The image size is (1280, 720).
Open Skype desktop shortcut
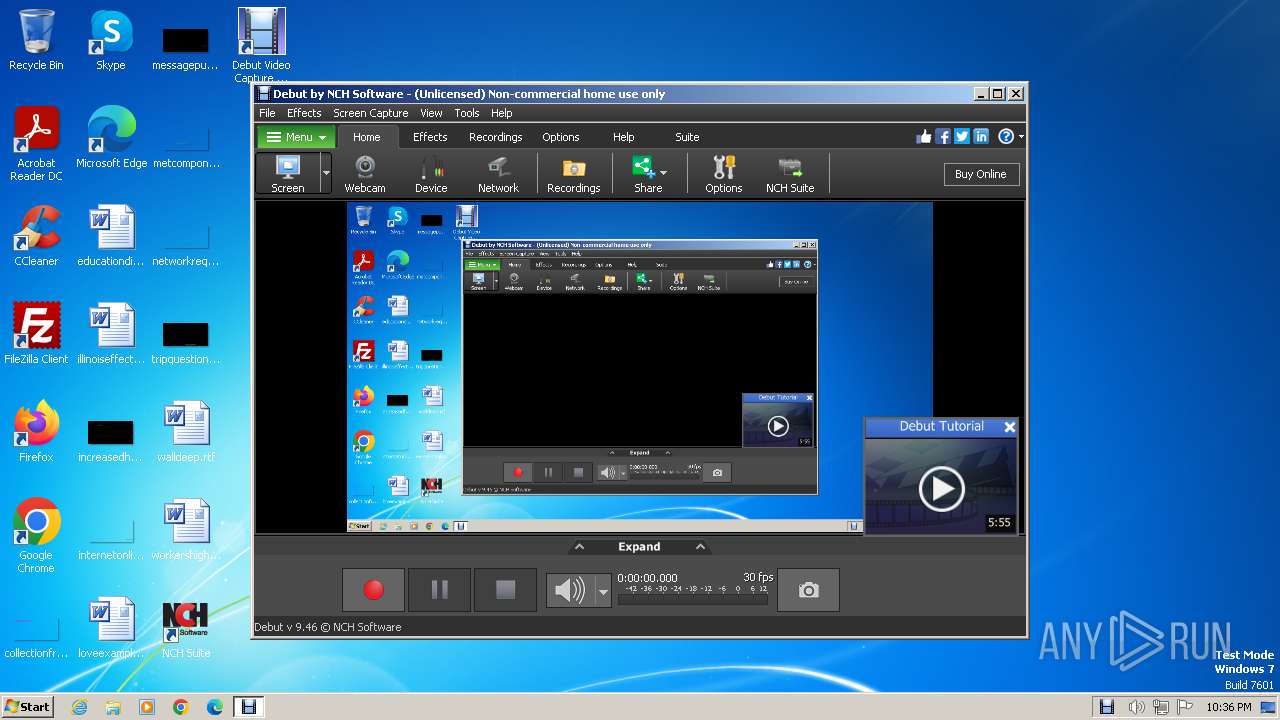click(111, 40)
